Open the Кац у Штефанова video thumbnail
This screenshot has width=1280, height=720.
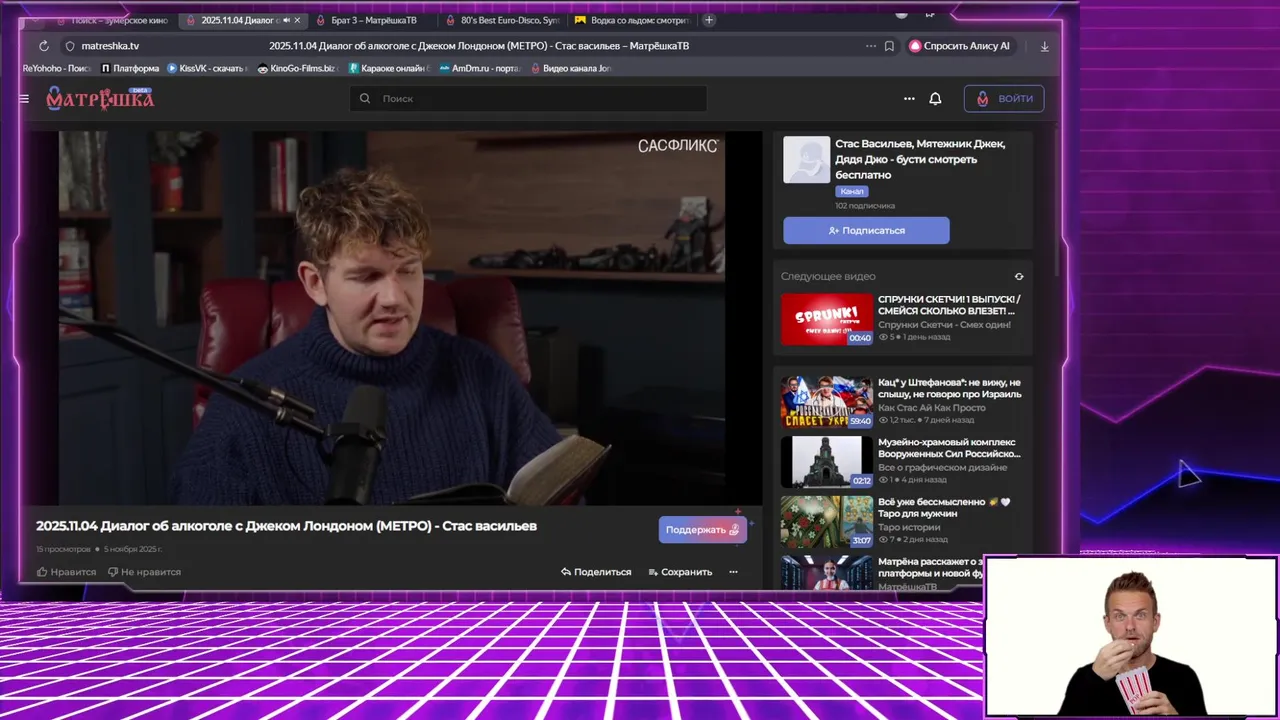pyautogui.click(x=826, y=402)
